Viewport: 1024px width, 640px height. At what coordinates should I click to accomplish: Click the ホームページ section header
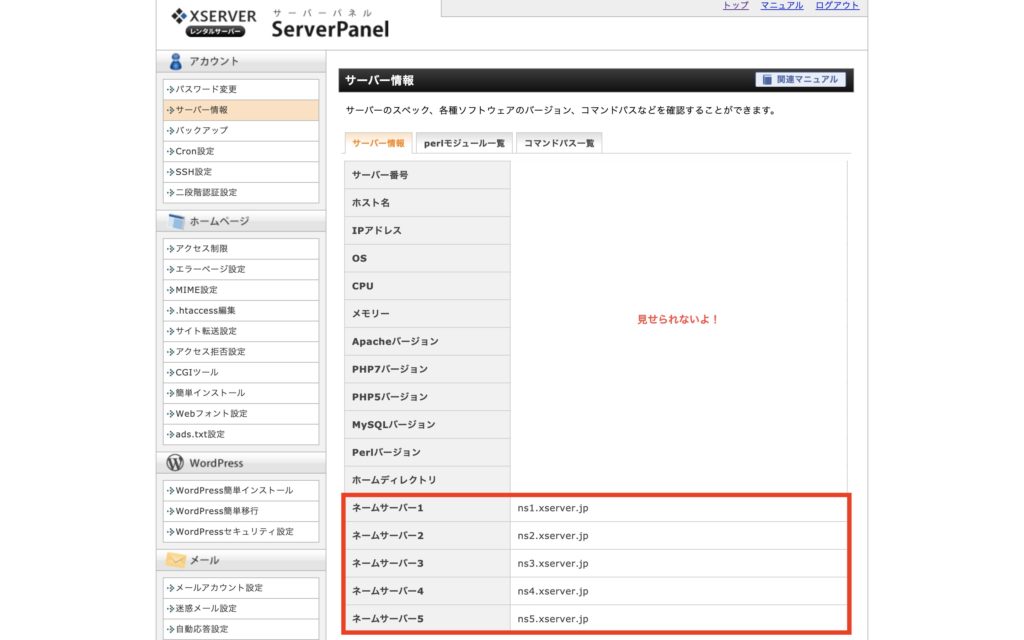click(241, 221)
